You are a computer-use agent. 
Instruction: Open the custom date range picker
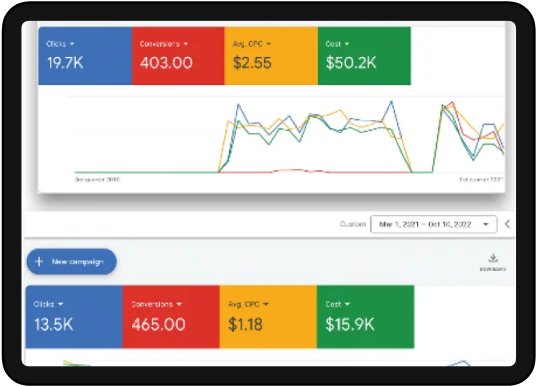click(433, 224)
